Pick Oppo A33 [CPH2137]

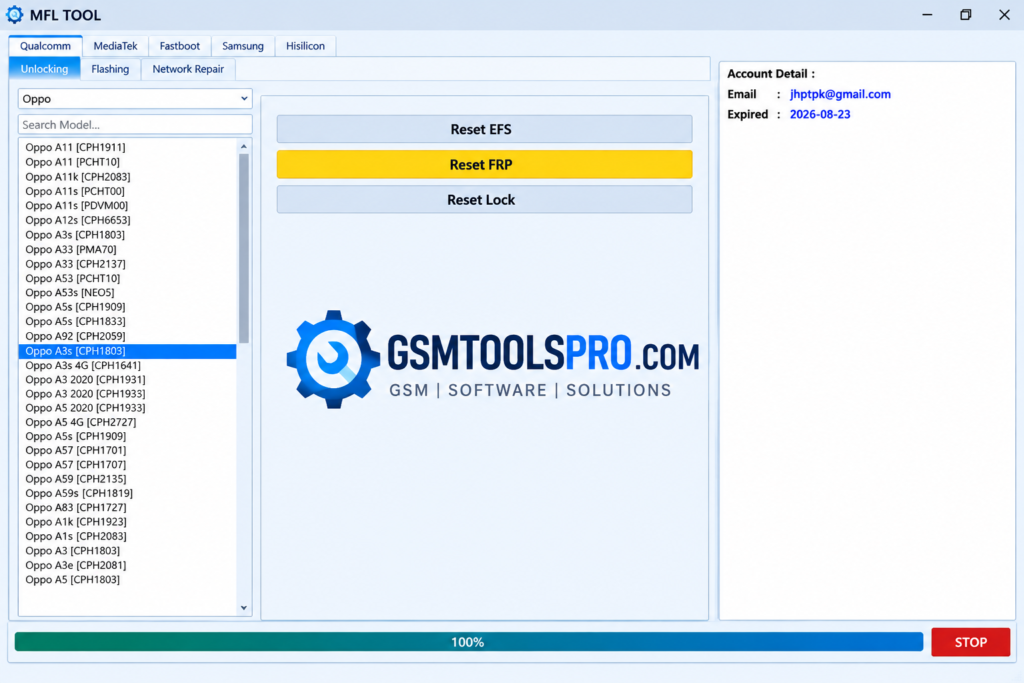[x=127, y=264]
